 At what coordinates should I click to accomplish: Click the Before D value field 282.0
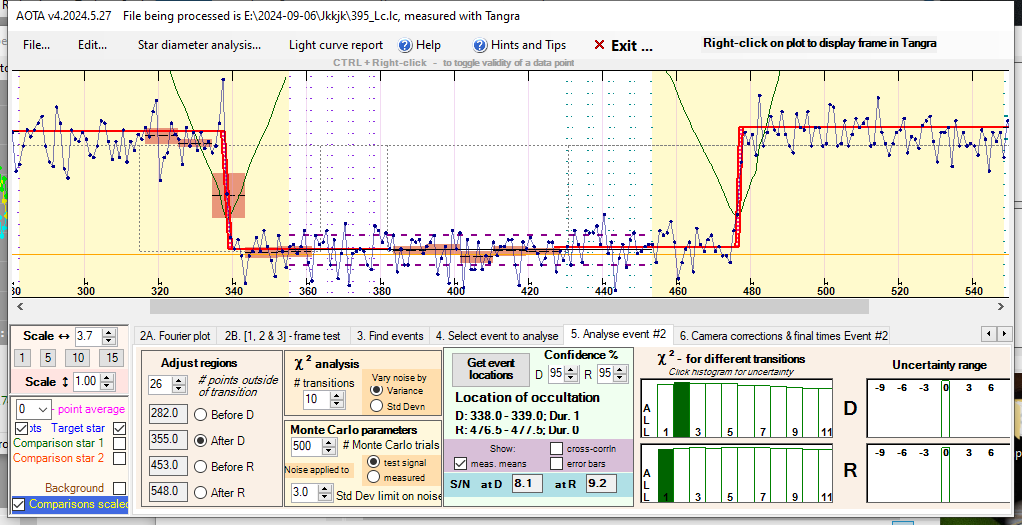[x=168, y=415]
